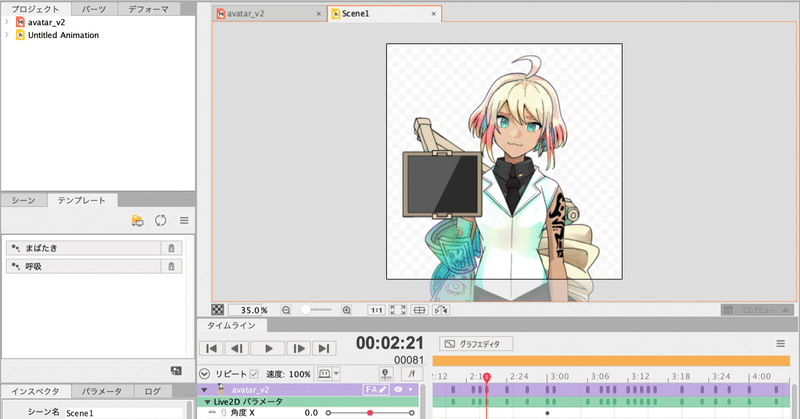Apply the まばたき template
Viewport: 800px width, 419px height.
(x=84, y=248)
